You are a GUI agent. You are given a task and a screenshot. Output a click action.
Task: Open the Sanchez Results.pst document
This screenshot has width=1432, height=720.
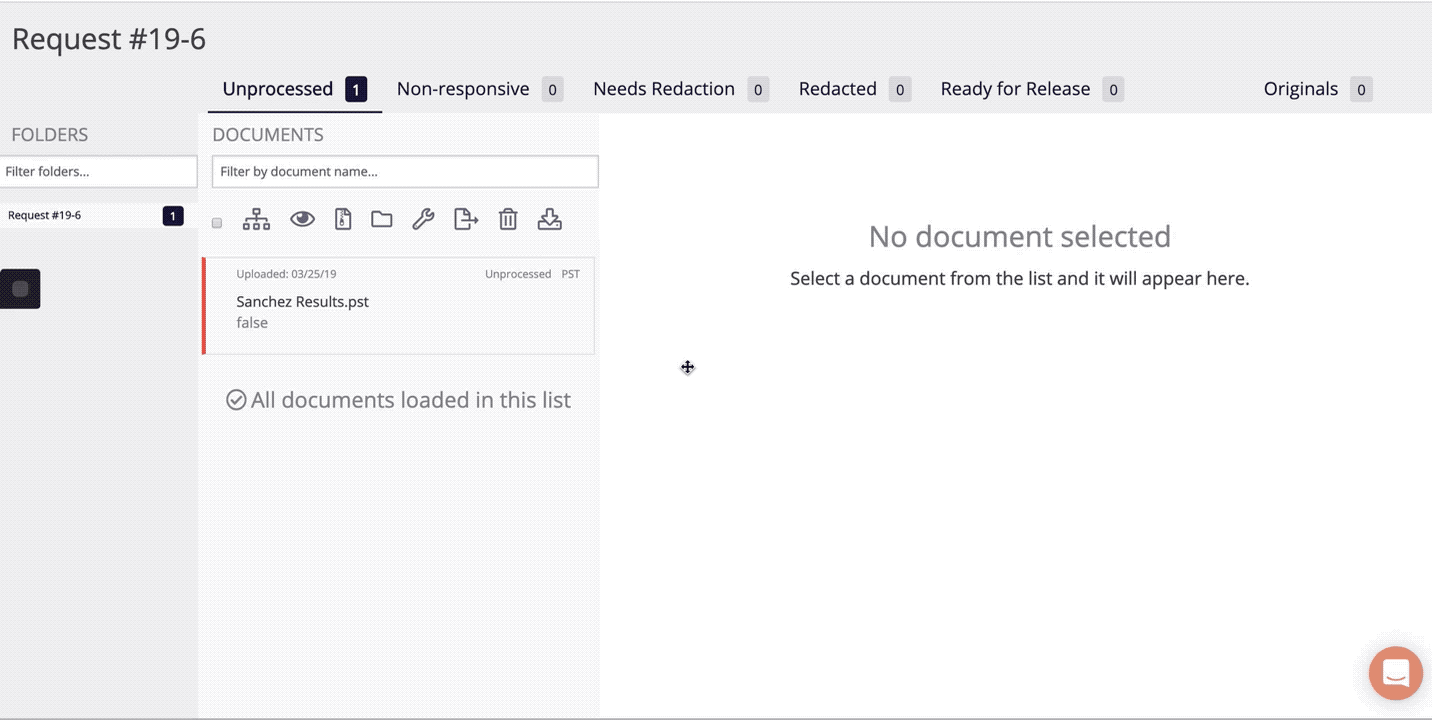302,302
